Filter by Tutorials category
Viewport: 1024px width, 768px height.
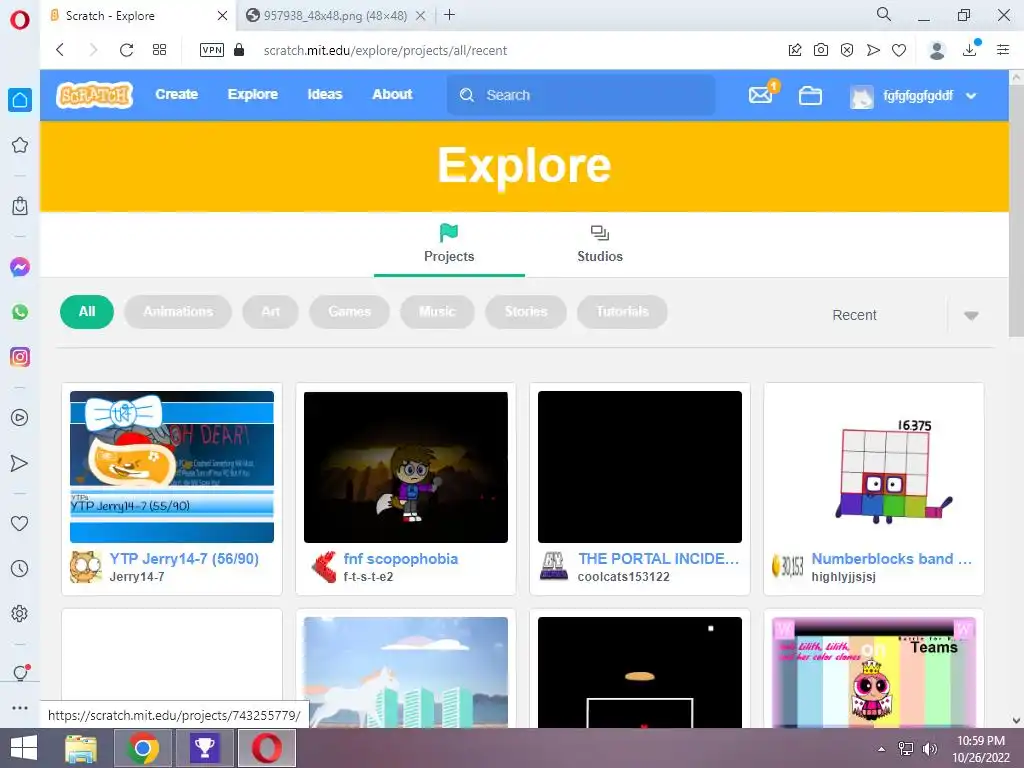622,312
